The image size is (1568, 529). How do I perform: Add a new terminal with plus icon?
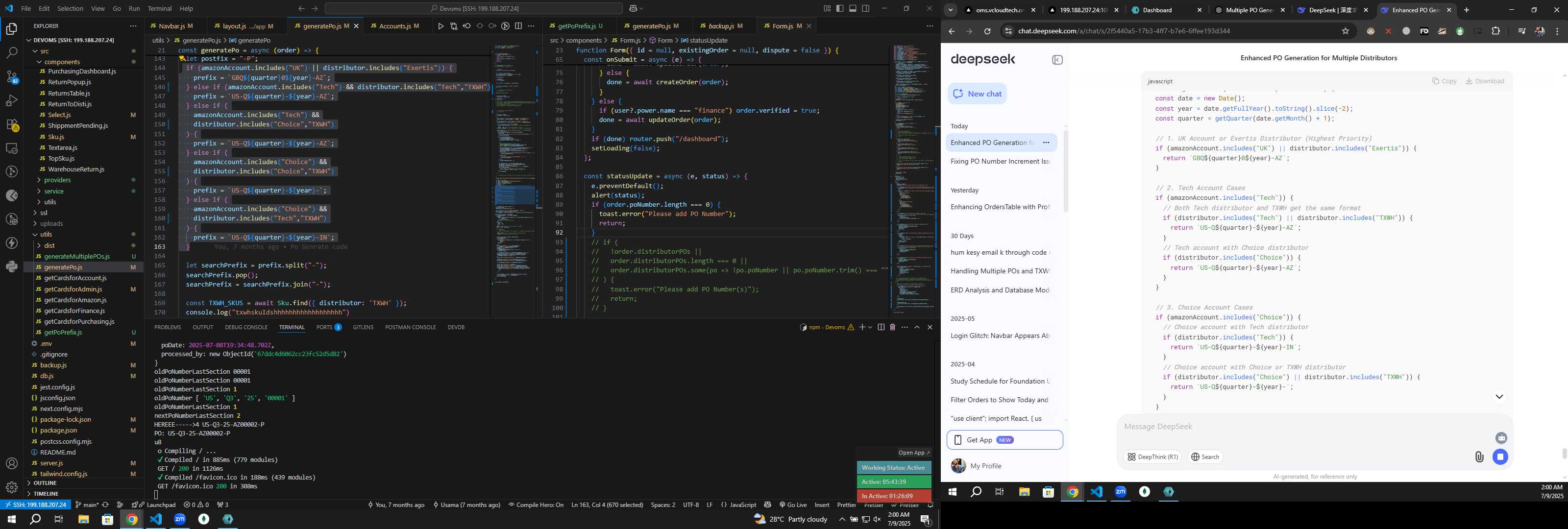pos(862,328)
